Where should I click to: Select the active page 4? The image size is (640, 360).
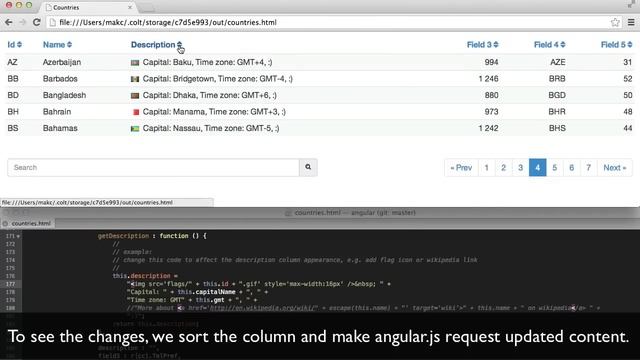[x=538, y=168]
